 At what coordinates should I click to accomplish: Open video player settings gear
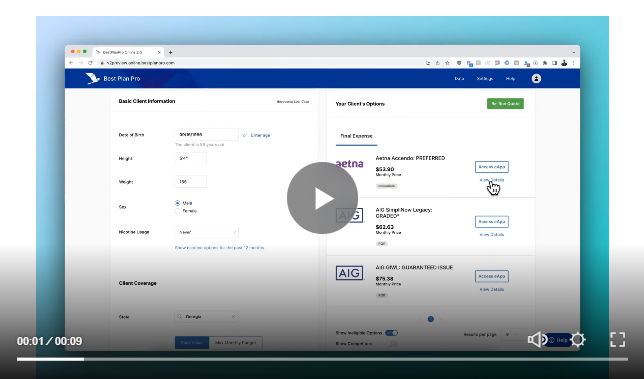pos(578,340)
